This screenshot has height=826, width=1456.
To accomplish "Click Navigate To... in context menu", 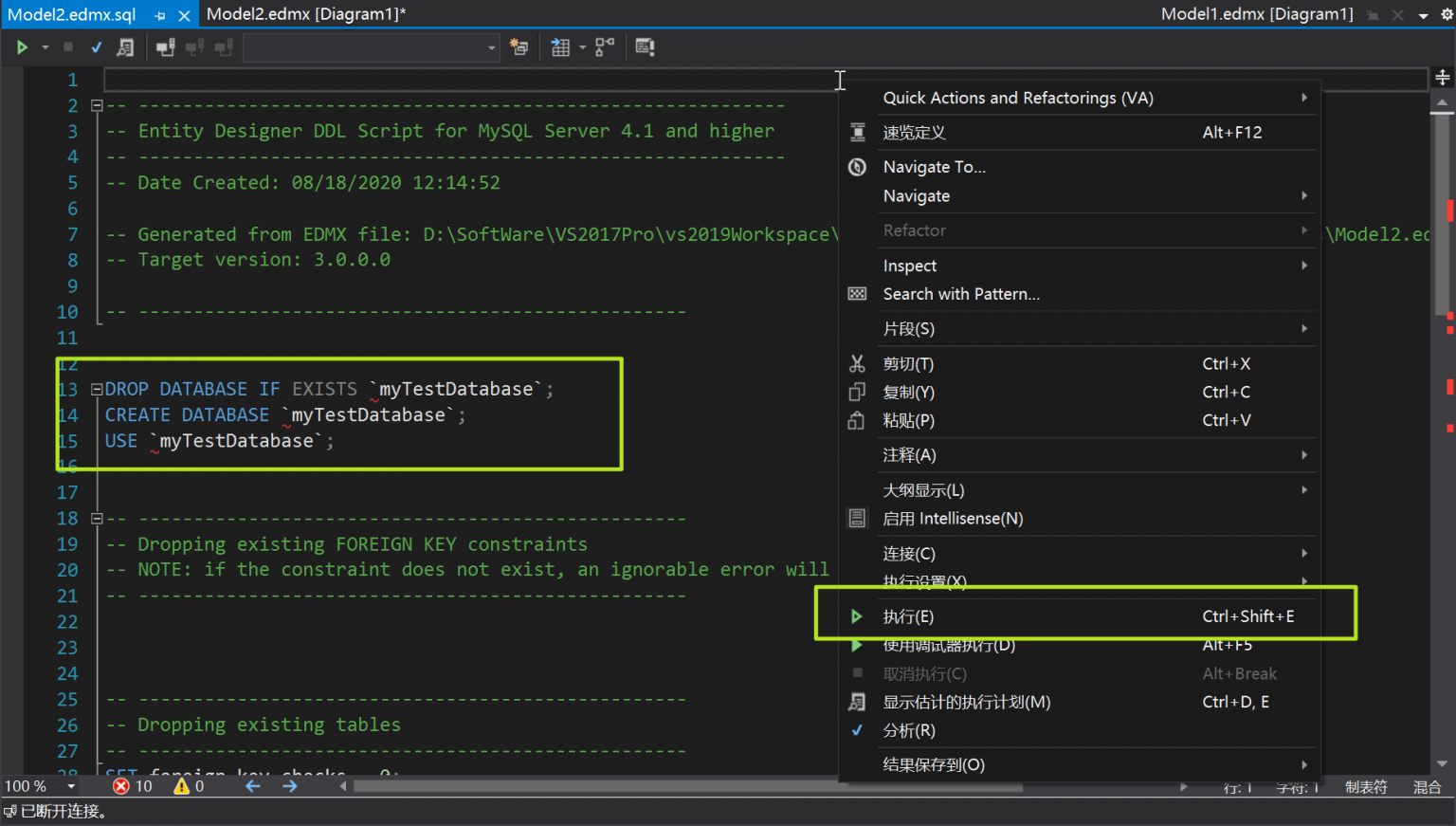I will [x=934, y=167].
